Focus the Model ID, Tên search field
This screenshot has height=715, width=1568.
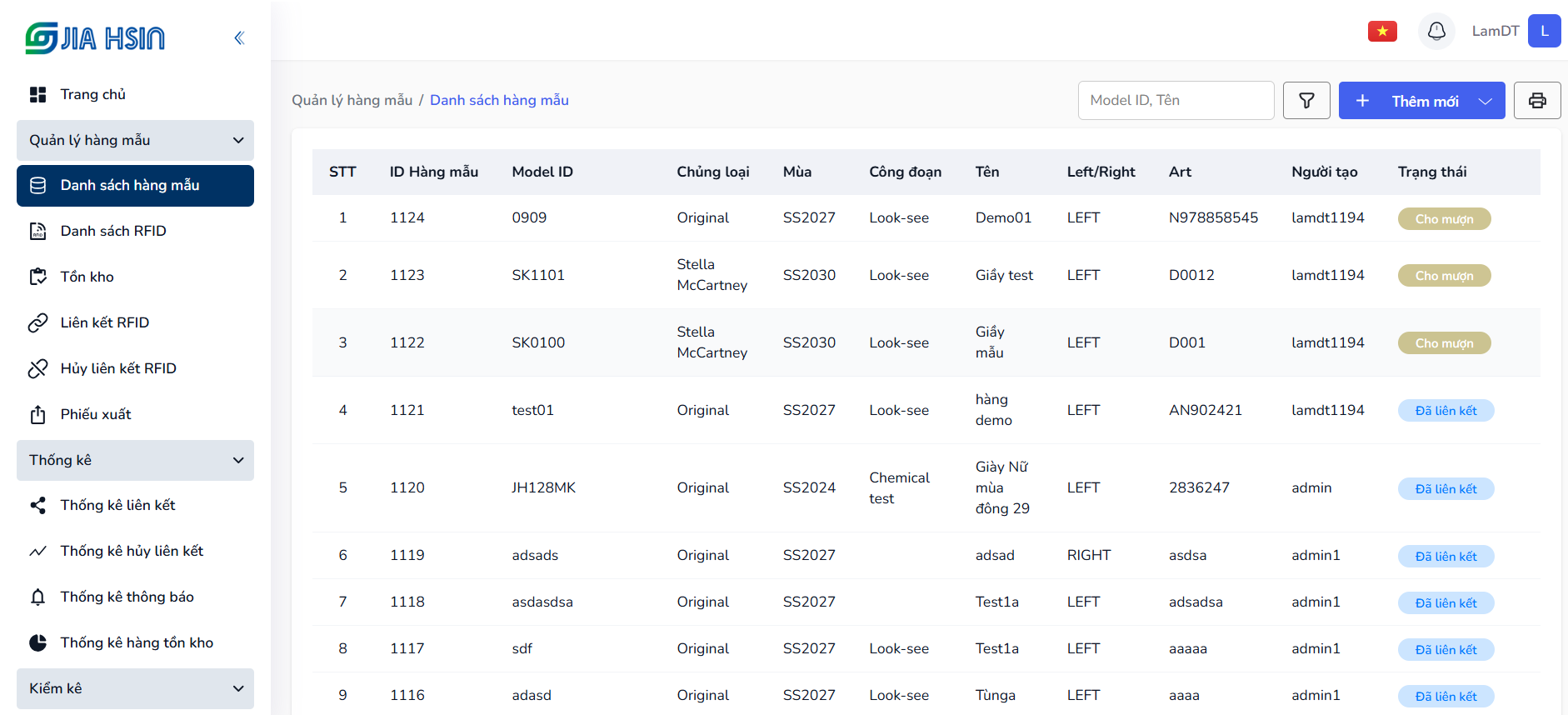1176,100
